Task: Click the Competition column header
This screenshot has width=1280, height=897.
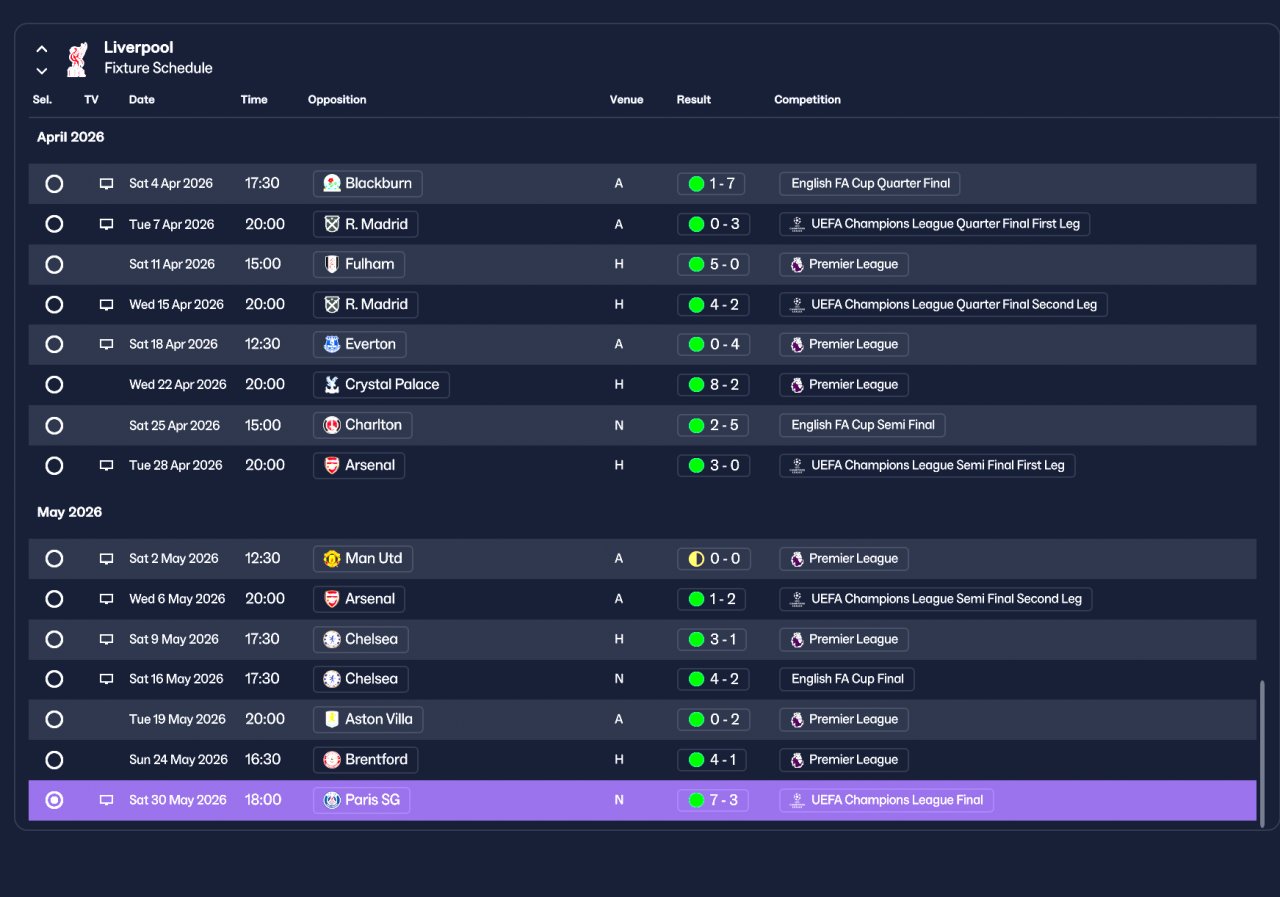Action: click(x=807, y=100)
